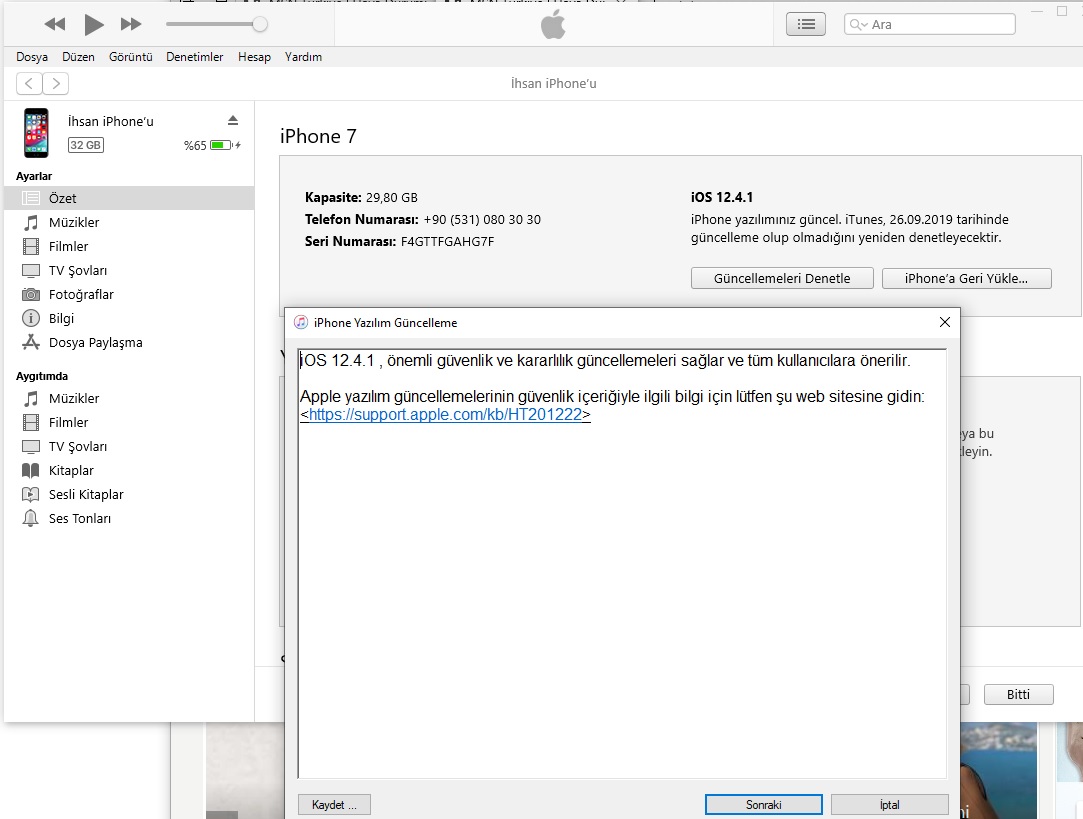Click the Bitti button
This screenshot has width=1083, height=819.
point(1018,695)
